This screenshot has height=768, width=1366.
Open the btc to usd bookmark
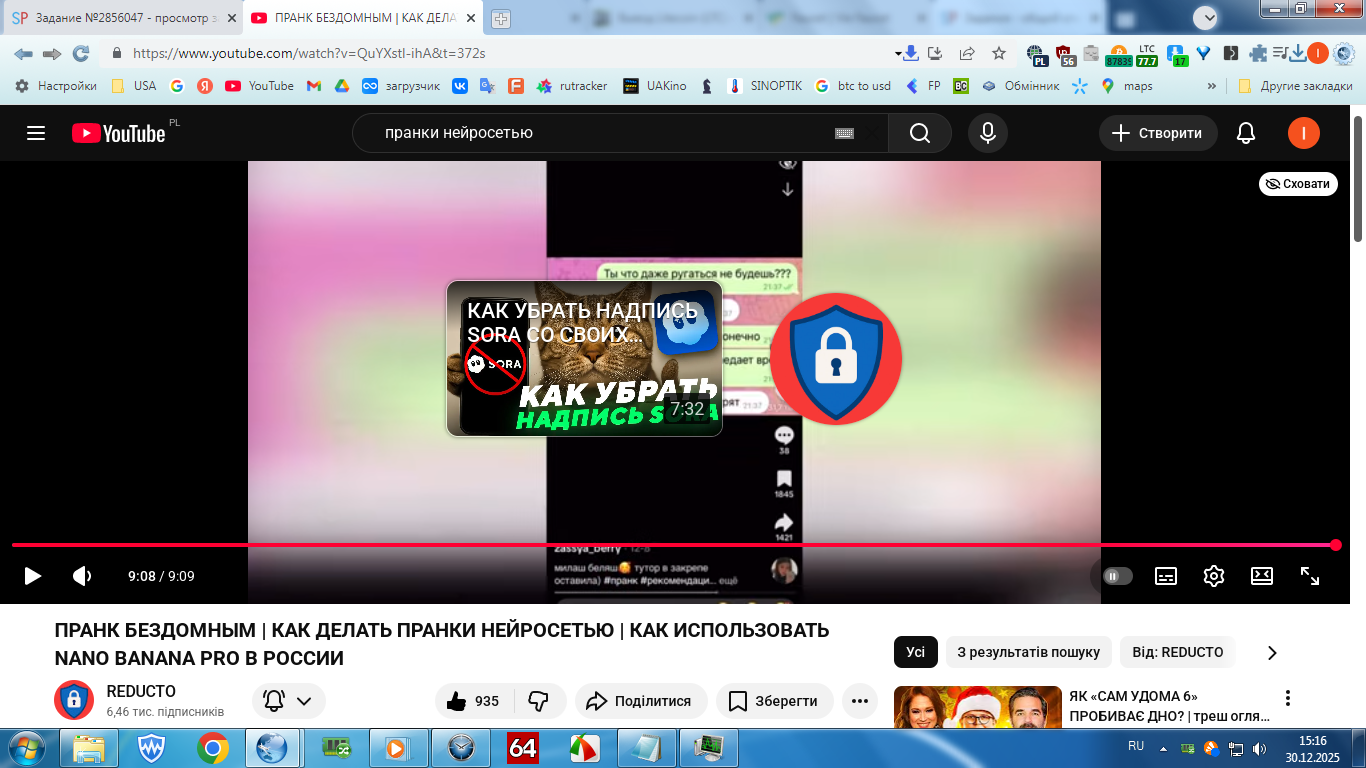click(x=853, y=86)
